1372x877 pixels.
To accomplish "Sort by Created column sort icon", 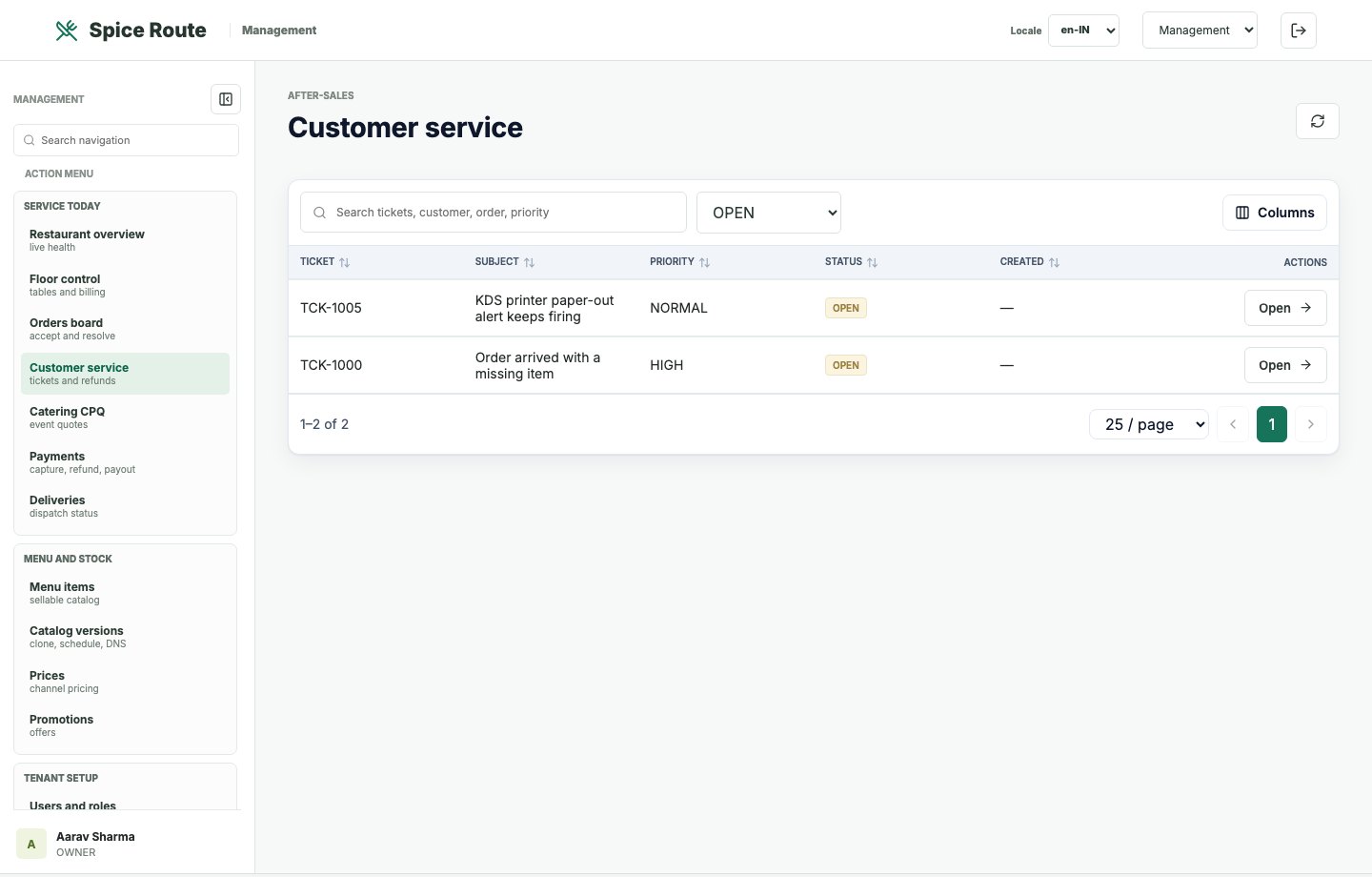I will [x=1054, y=262].
